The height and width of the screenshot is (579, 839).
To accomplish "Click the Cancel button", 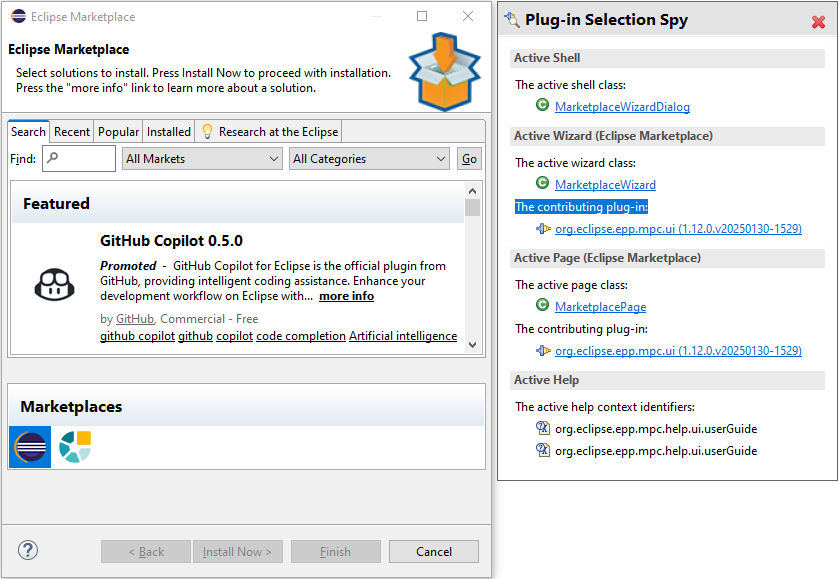I will (434, 552).
